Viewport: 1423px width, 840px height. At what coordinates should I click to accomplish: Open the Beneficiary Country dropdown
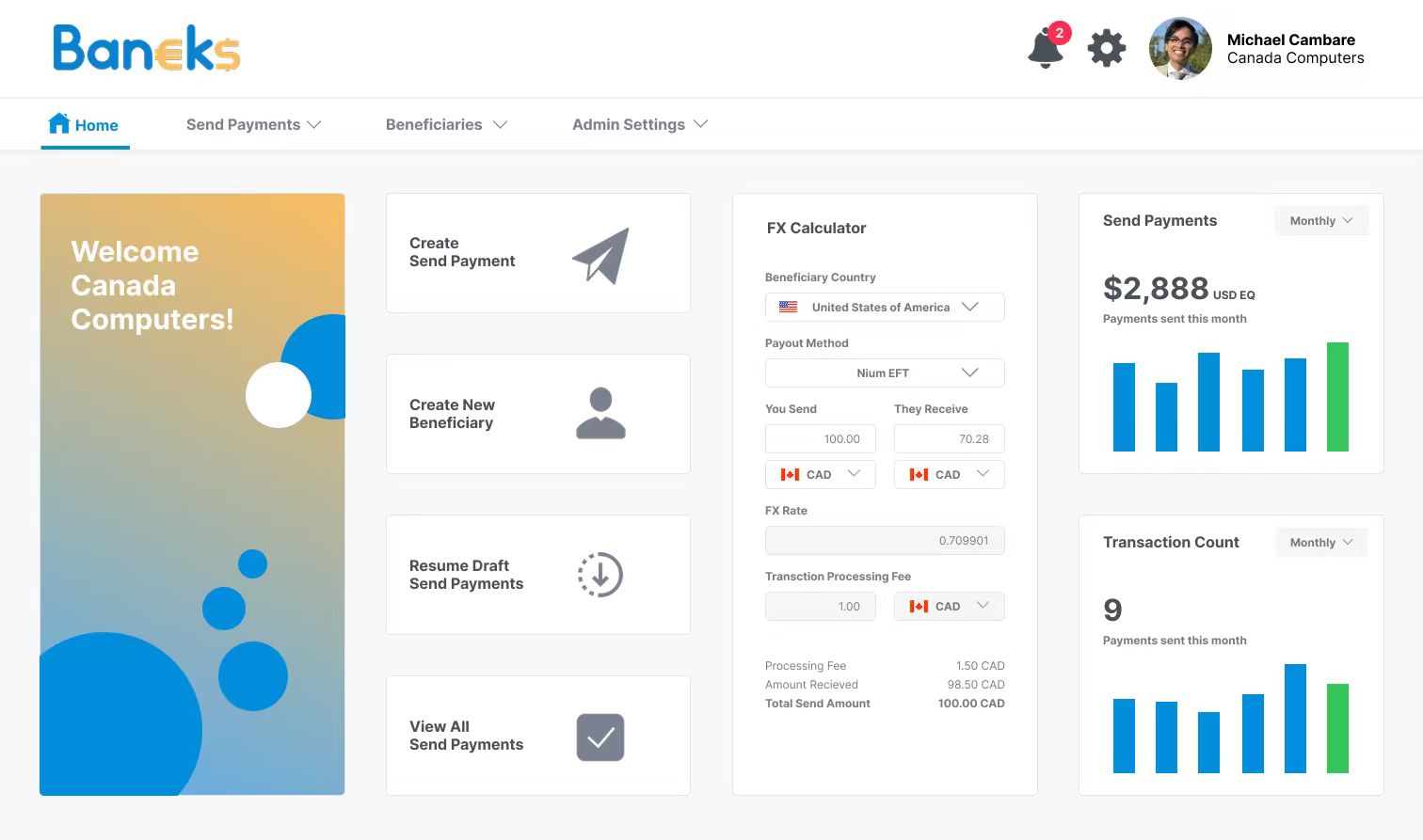pos(884,307)
